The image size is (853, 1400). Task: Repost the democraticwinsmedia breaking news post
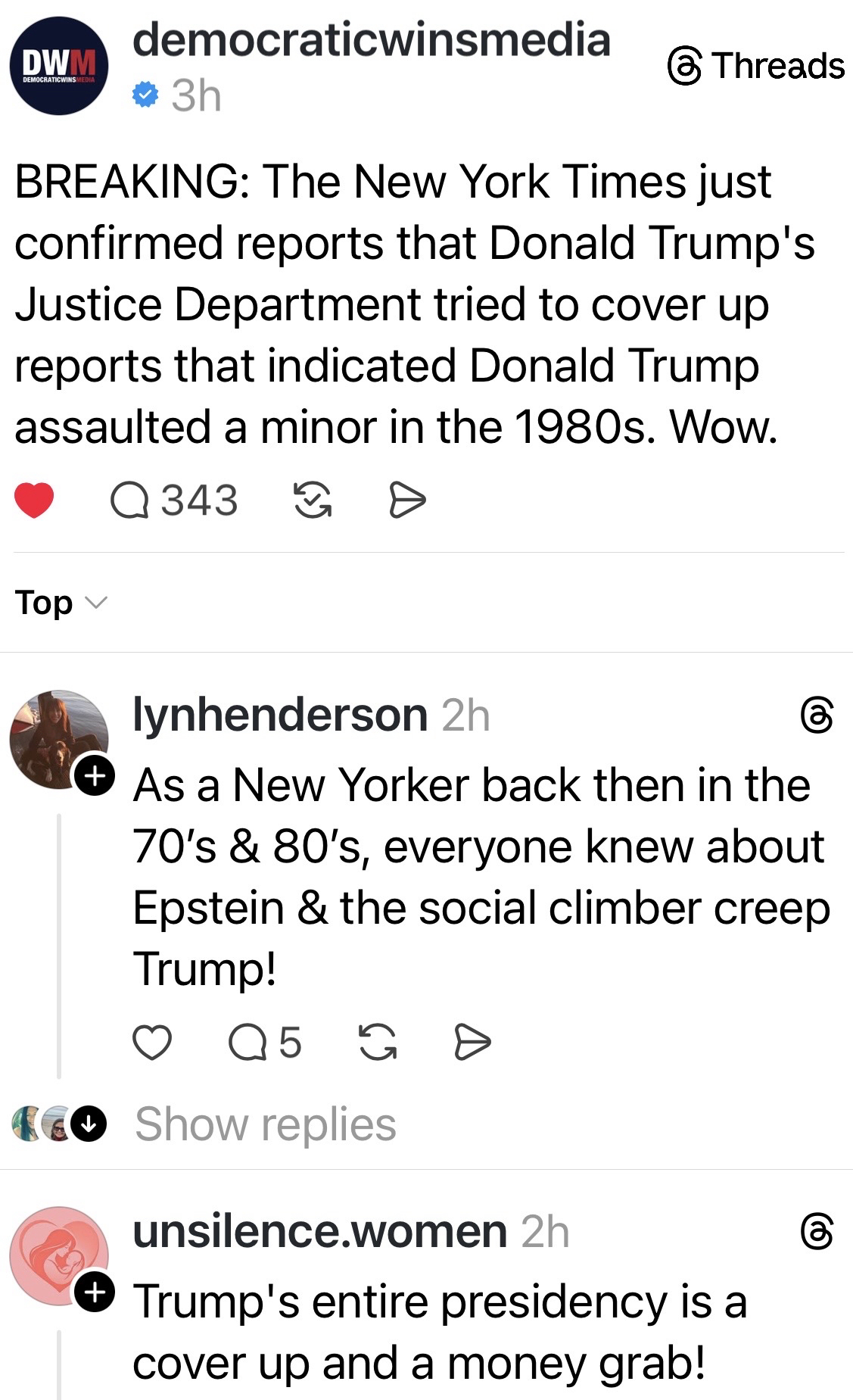click(x=312, y=500)
